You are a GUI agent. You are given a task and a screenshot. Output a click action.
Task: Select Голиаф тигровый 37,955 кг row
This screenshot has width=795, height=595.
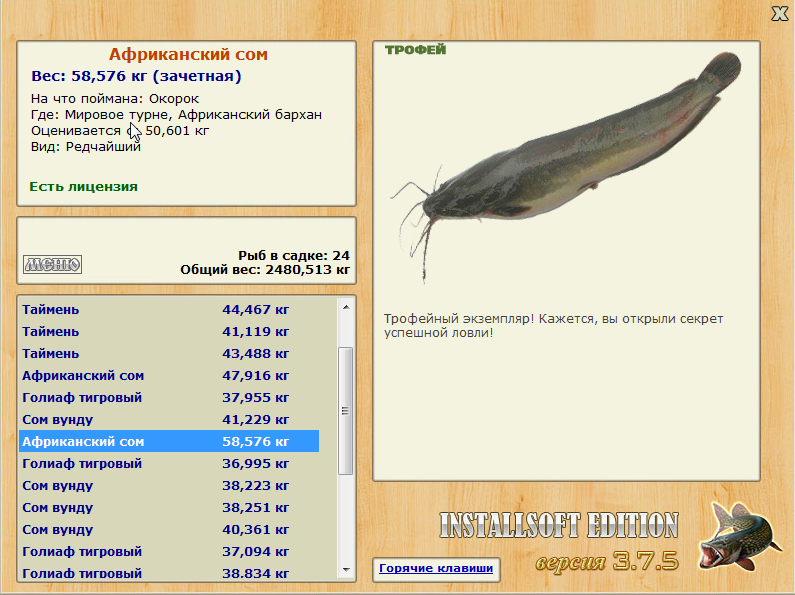169,397
